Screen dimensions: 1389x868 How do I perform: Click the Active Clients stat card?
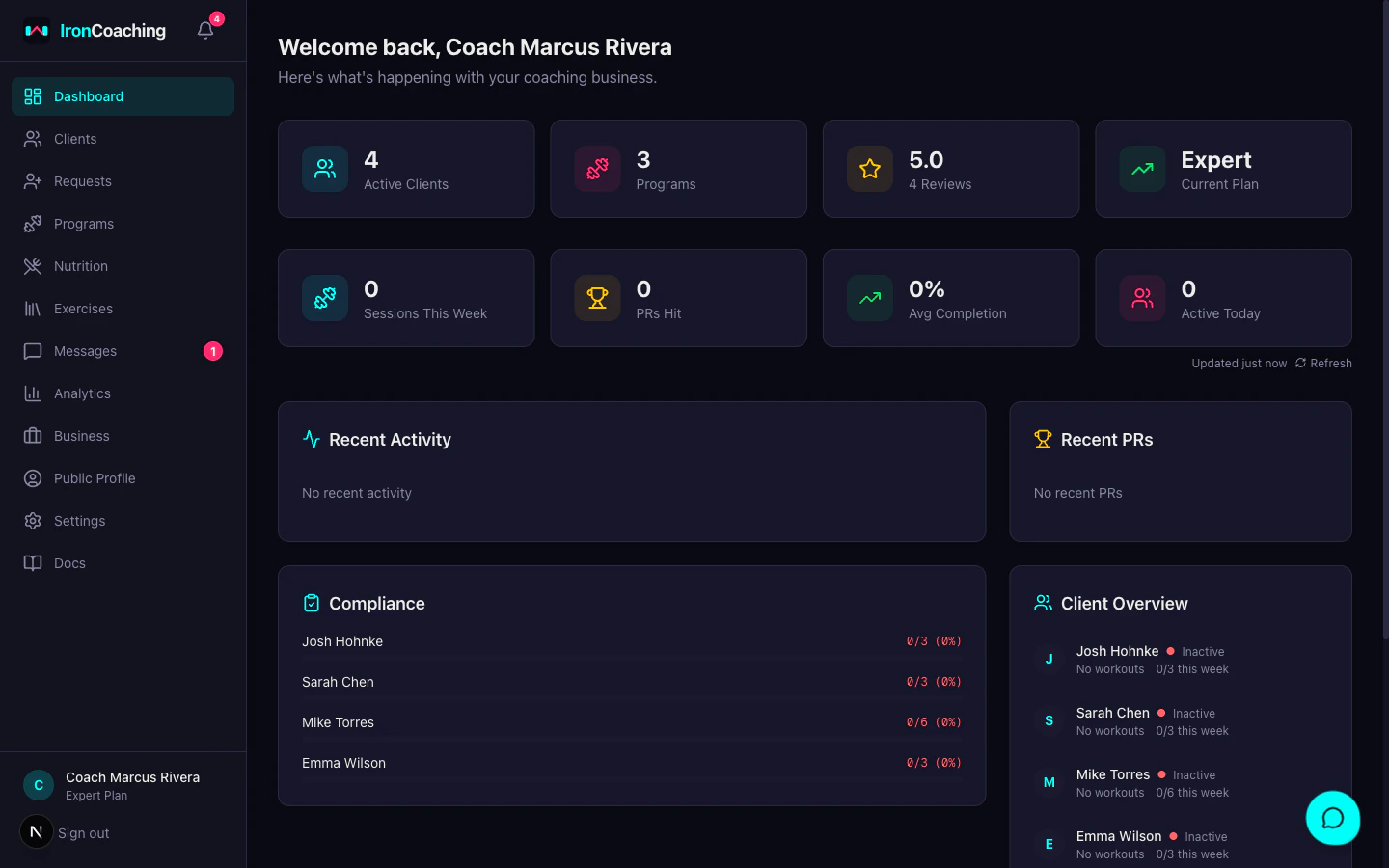[x=405, y=169]
